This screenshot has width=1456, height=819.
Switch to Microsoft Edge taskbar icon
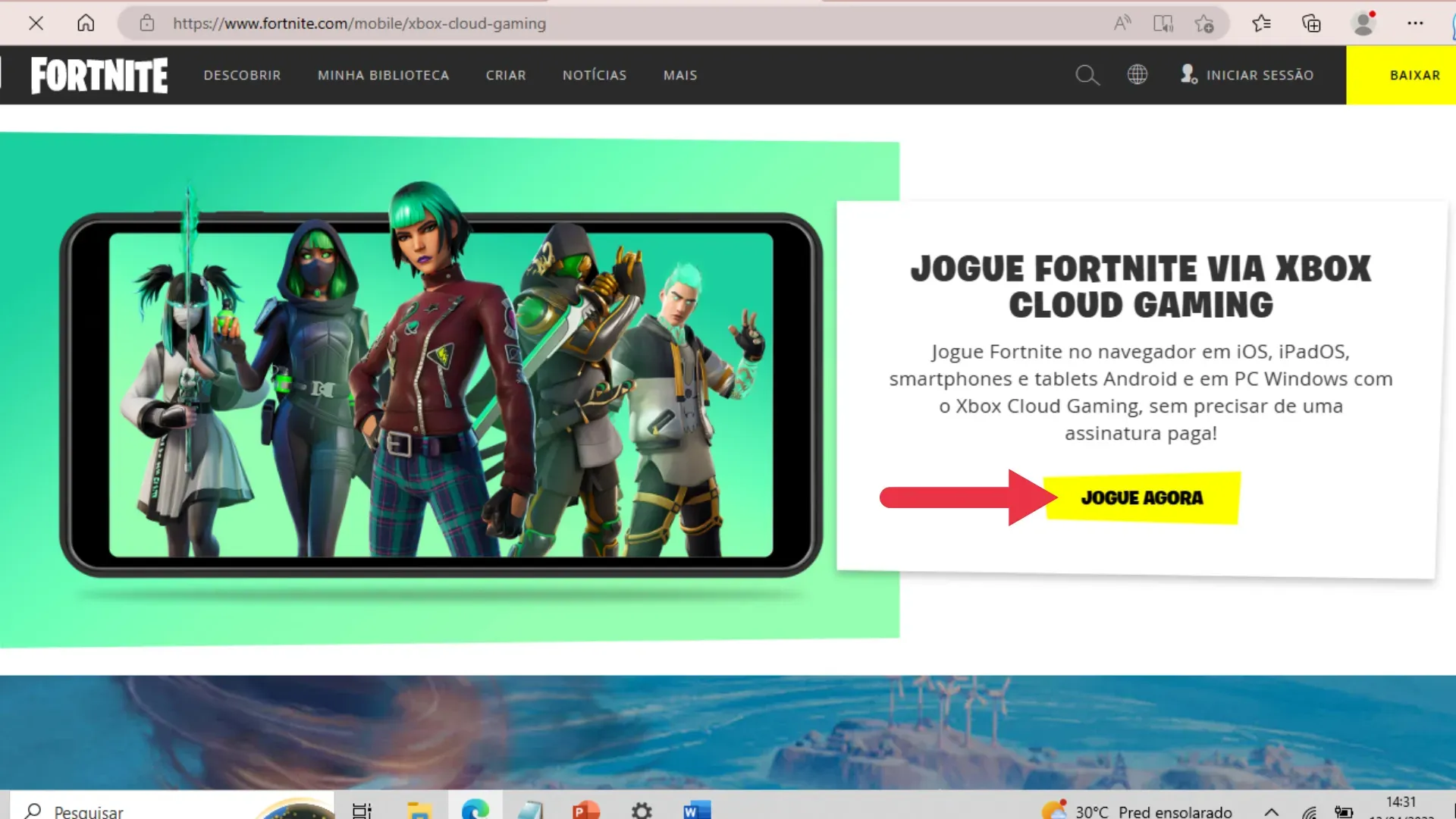point(475,808)
